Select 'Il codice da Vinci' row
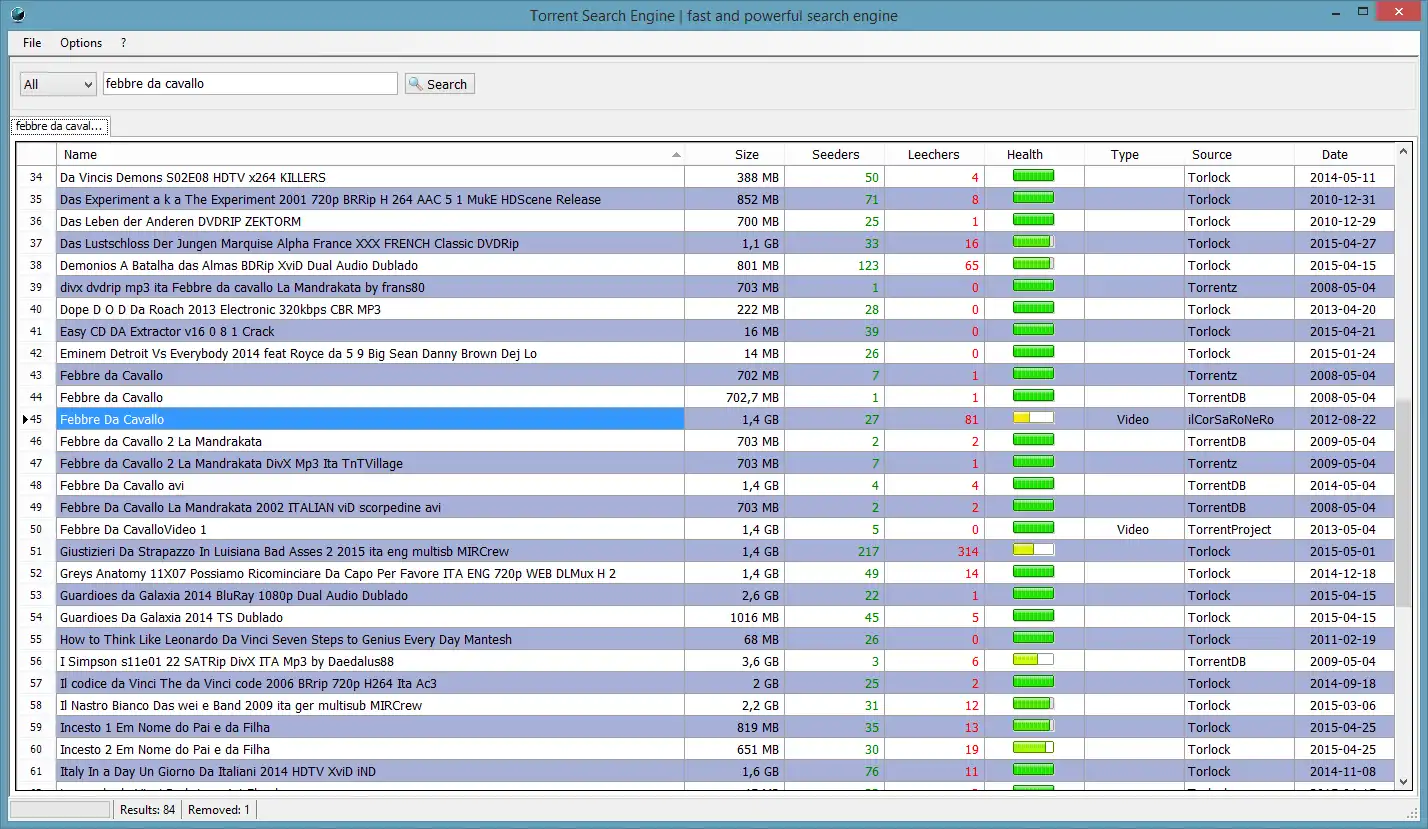This screenshot has width=1428, height=829. (x=706, y=683)
